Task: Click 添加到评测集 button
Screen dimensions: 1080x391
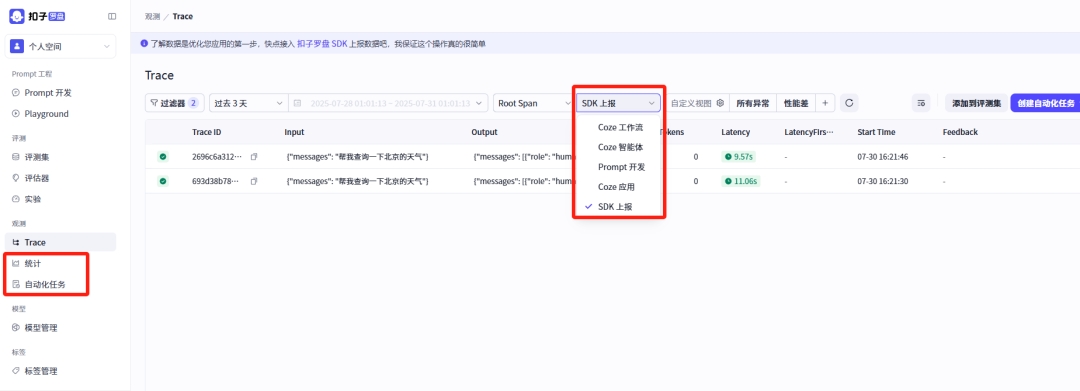Action: [976, 103]
